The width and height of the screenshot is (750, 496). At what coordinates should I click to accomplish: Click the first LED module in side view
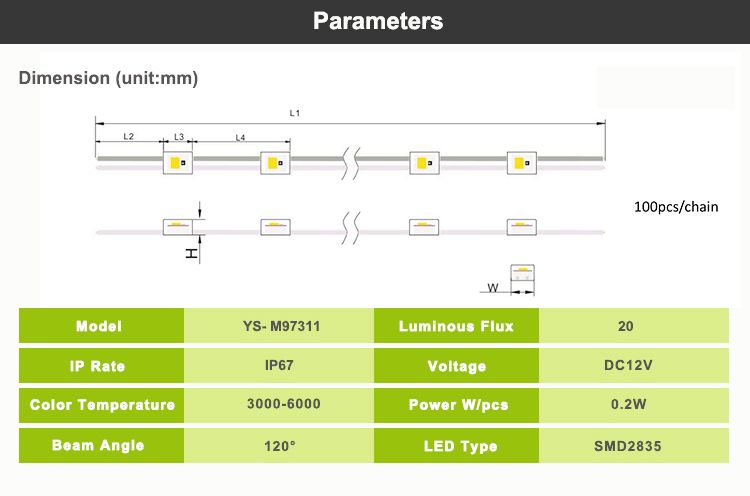click(177, 227)
